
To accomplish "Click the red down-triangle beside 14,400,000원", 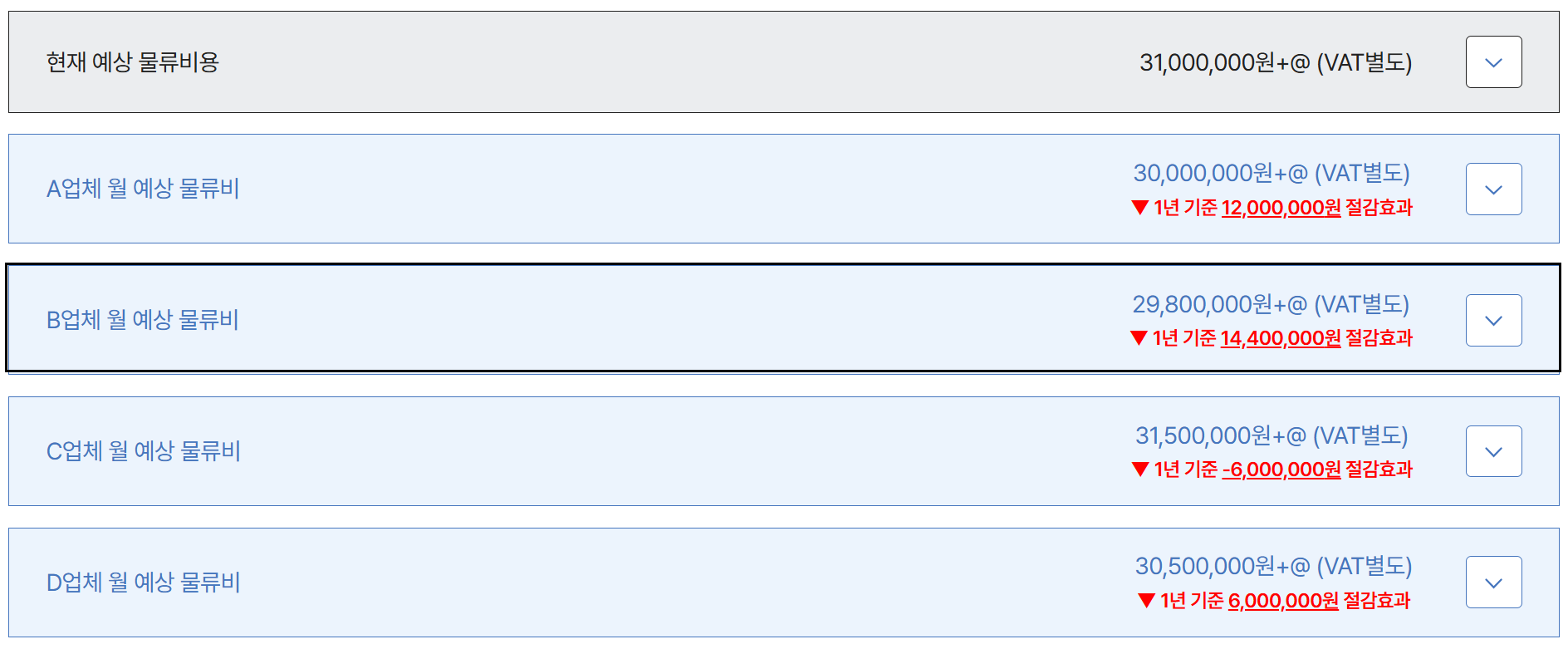I will 1139,338.
